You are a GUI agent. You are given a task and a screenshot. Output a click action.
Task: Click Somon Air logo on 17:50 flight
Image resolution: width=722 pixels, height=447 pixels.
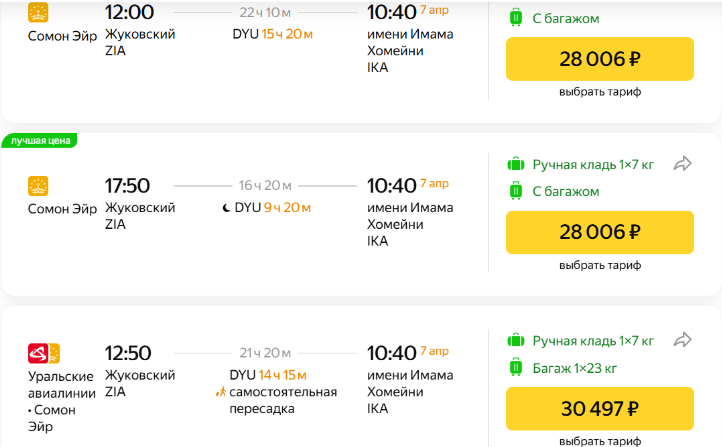(38, 186)
